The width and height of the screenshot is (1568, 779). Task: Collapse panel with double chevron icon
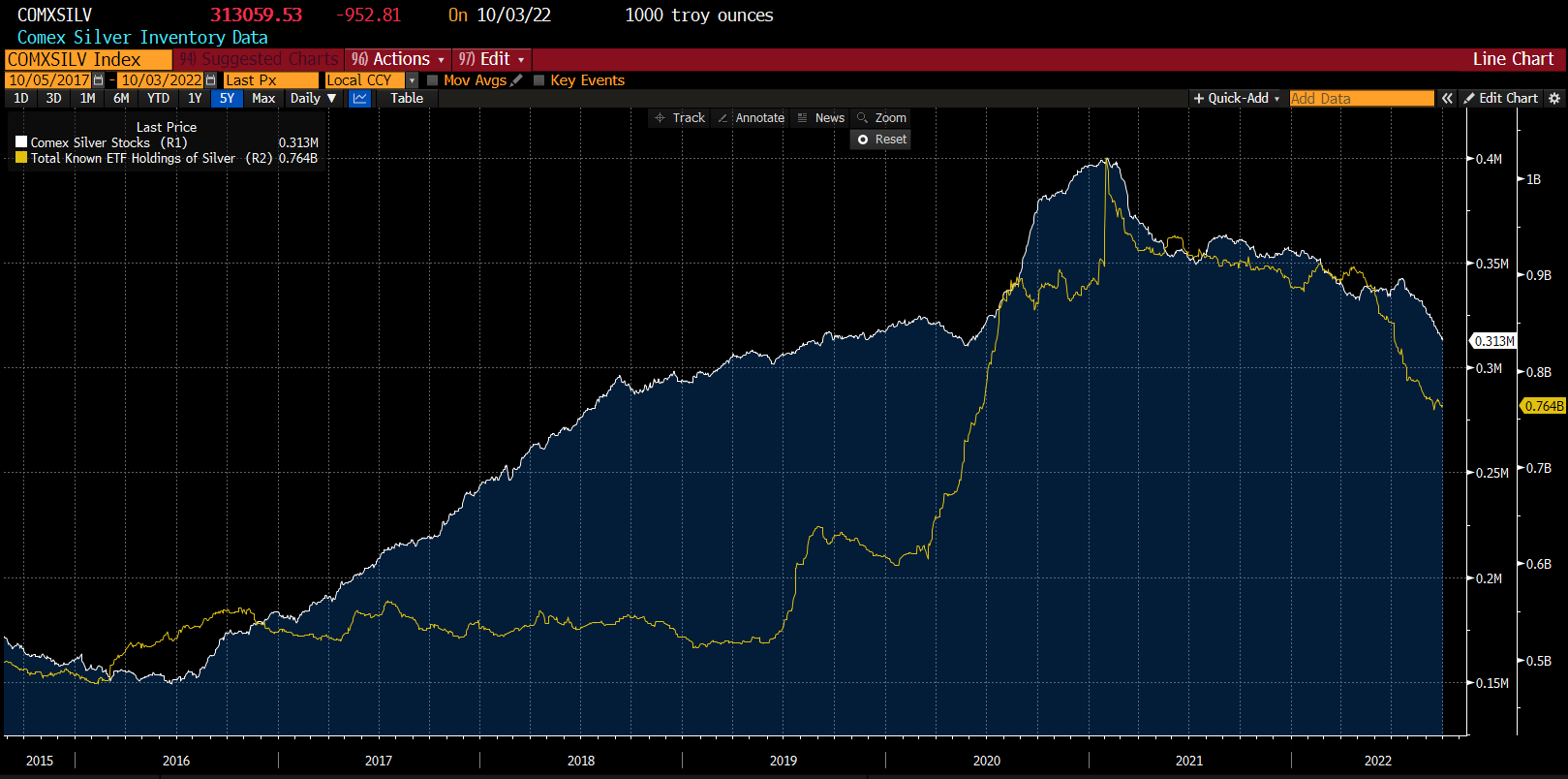pos(1447,98)
